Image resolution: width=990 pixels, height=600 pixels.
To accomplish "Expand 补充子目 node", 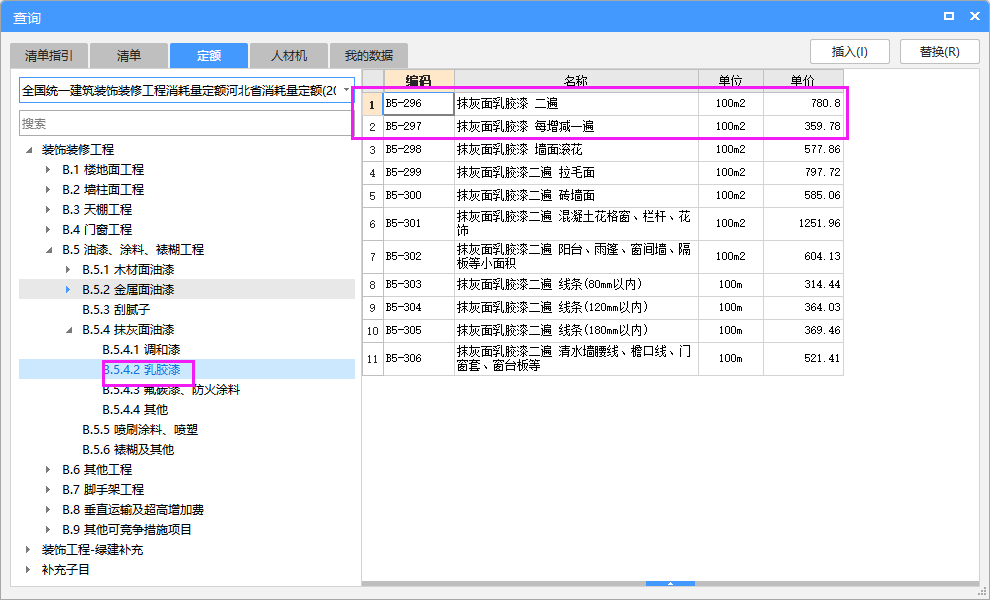I will tap(28, 570).
